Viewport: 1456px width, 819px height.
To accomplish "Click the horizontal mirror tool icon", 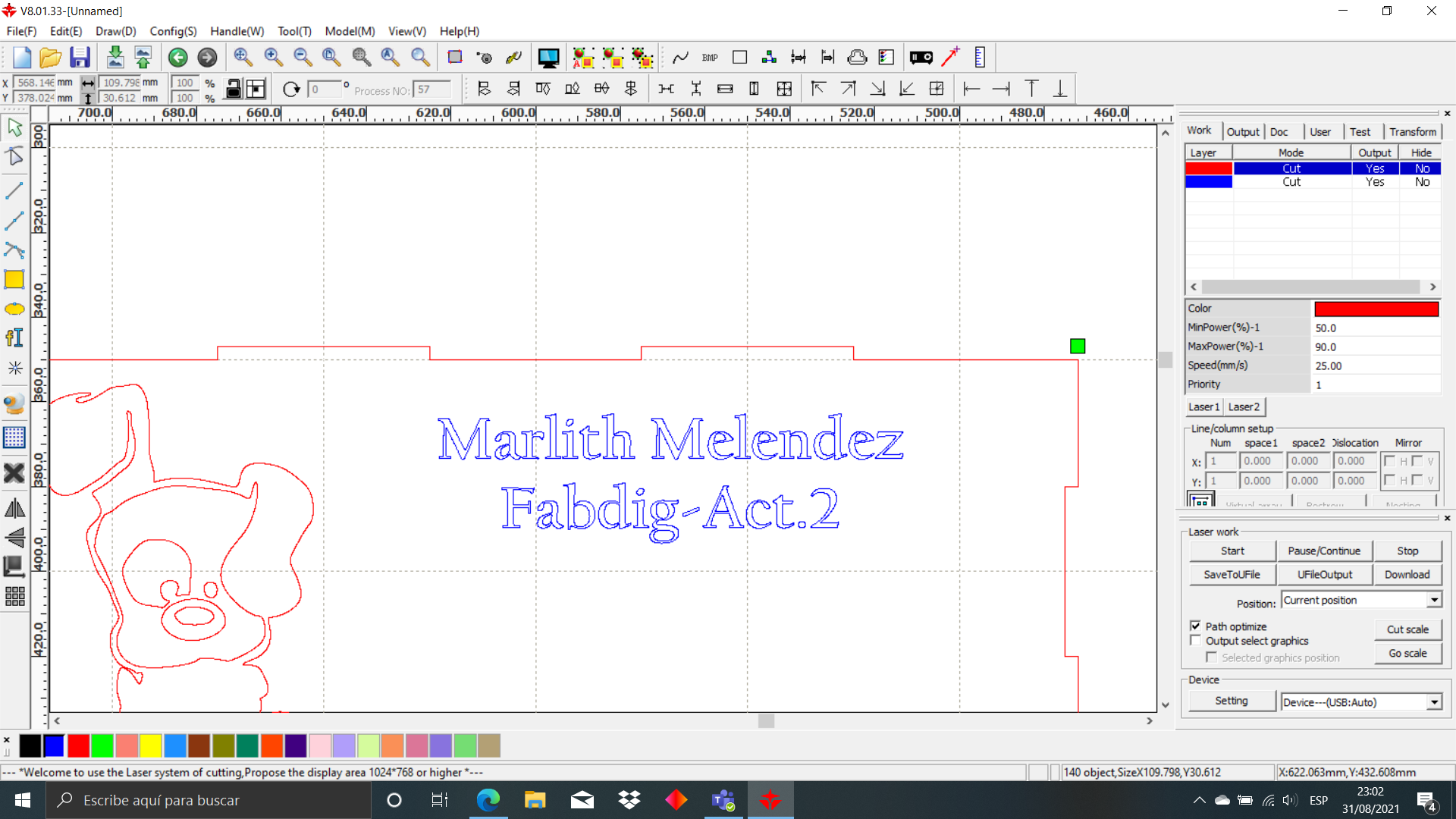I will [x=14, y=509].
